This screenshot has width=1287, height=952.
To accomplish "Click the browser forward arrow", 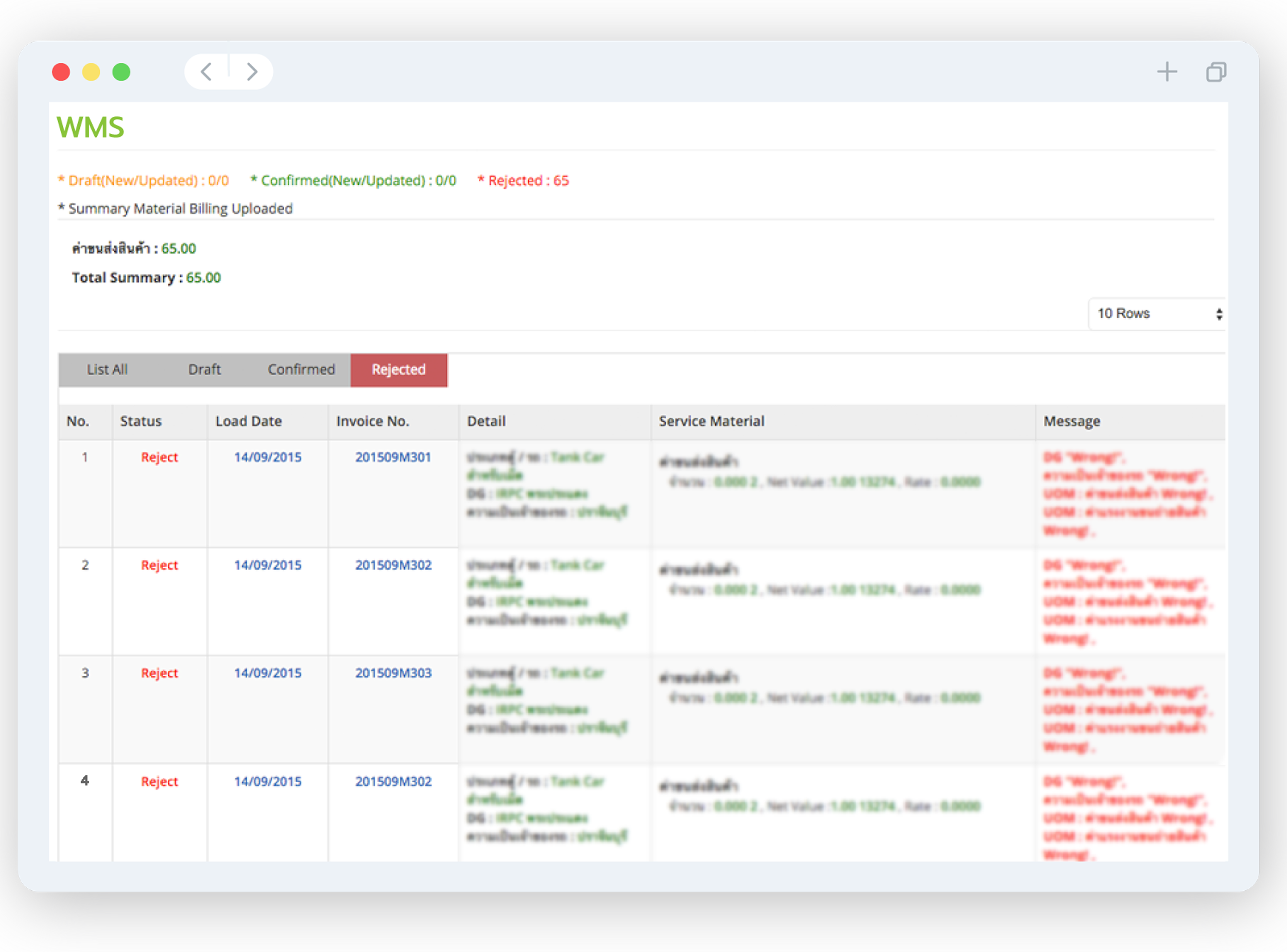I will [x=251, y=72].
